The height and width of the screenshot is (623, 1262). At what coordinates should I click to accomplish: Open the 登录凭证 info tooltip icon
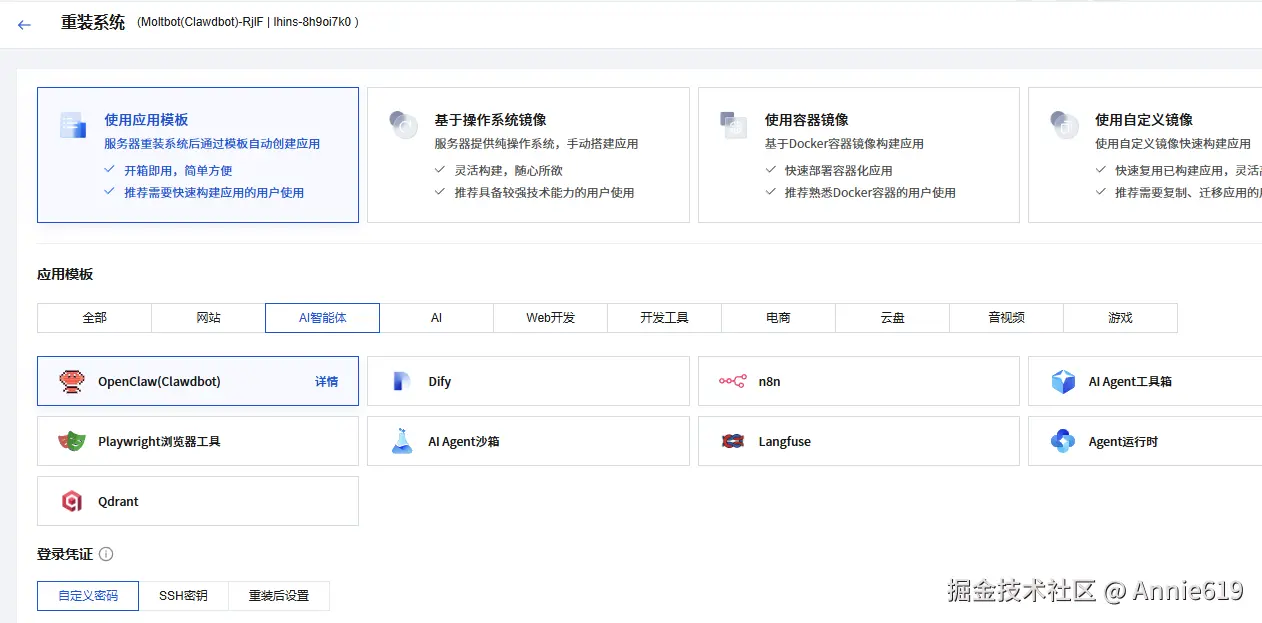(106, 554)
